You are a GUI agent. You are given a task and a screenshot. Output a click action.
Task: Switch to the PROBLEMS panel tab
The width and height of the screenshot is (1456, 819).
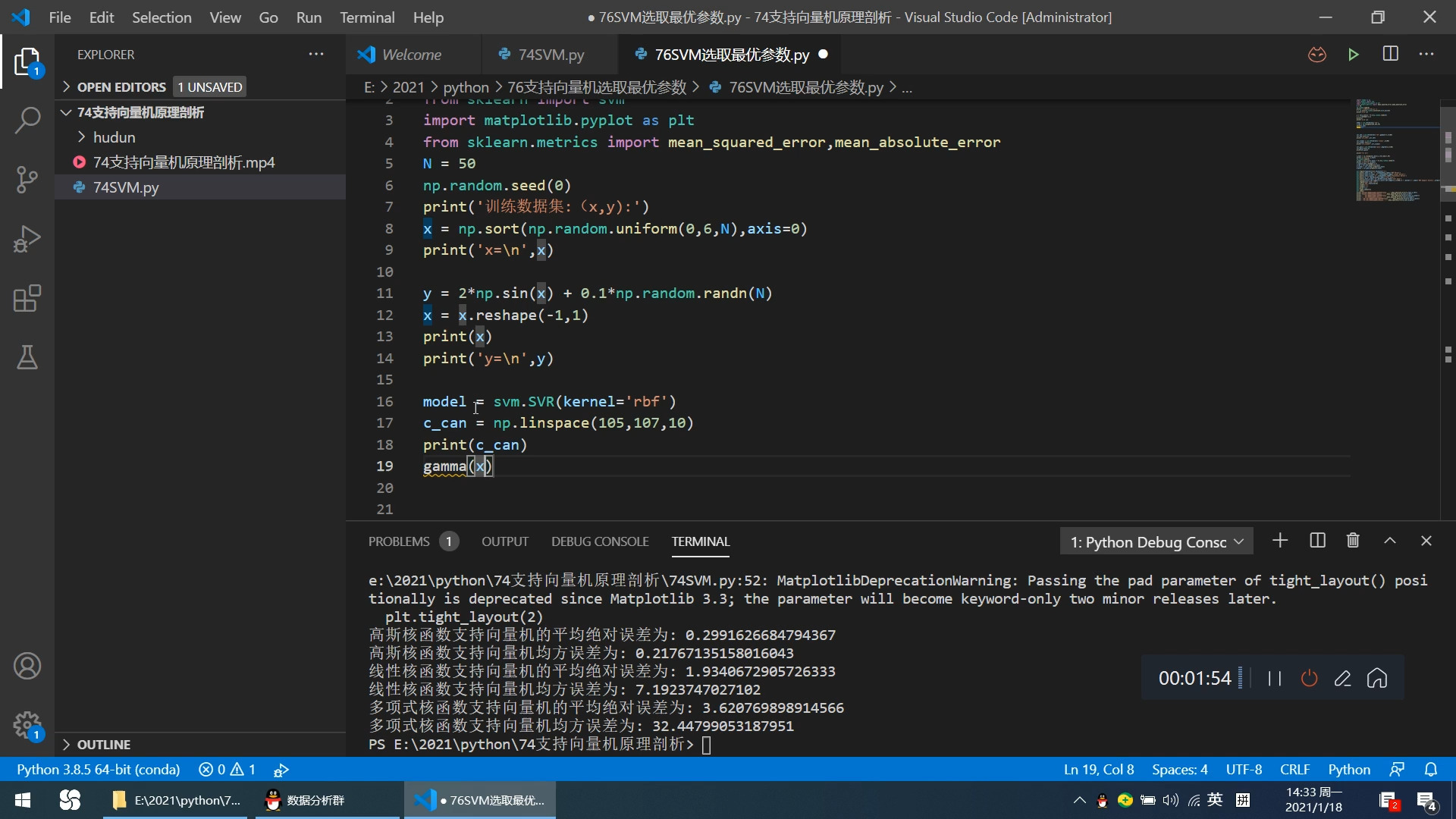pyautogui.click(x=399, y=541)
